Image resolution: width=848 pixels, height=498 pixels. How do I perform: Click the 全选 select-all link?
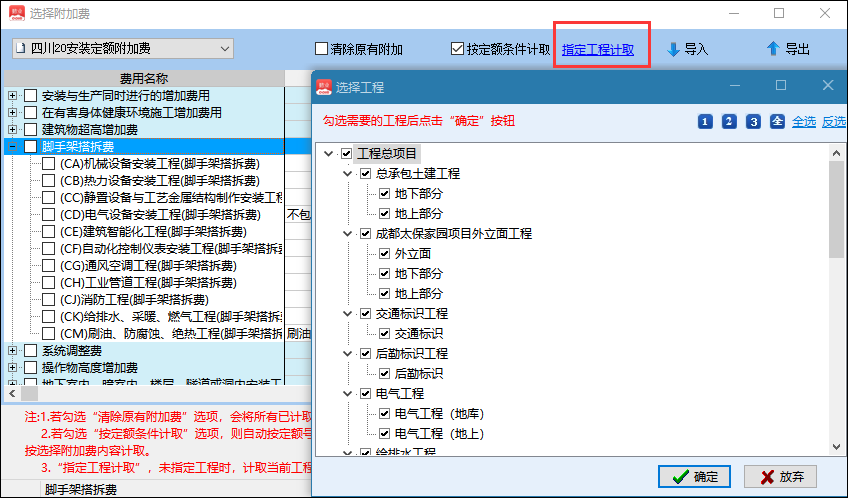pyautogui.click(x=804, y=121)
